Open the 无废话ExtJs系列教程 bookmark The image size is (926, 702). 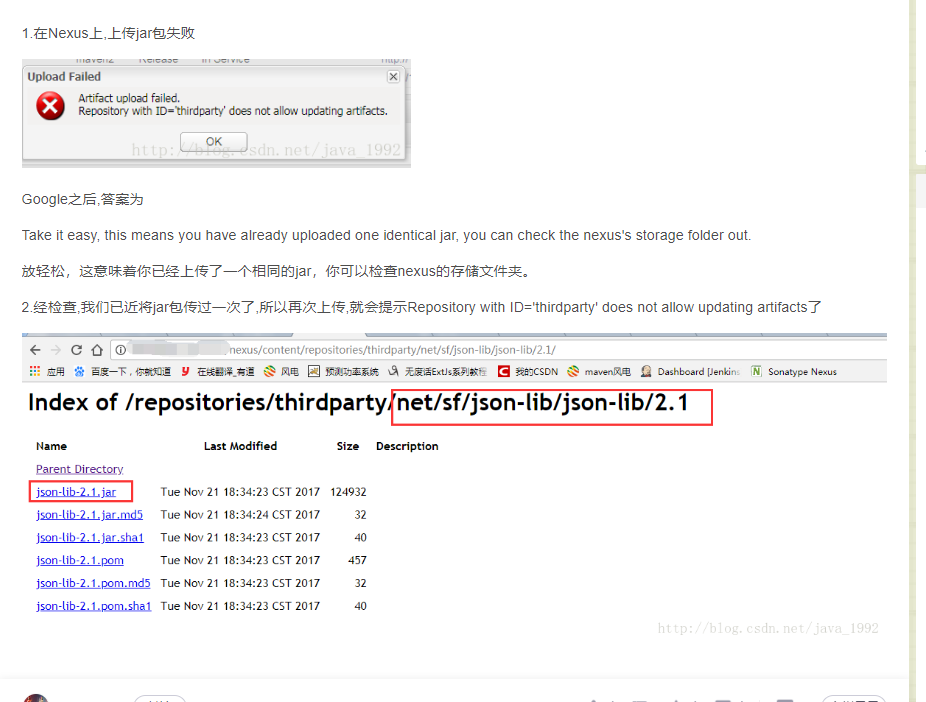pyautogui.click(x=438, y=371)
